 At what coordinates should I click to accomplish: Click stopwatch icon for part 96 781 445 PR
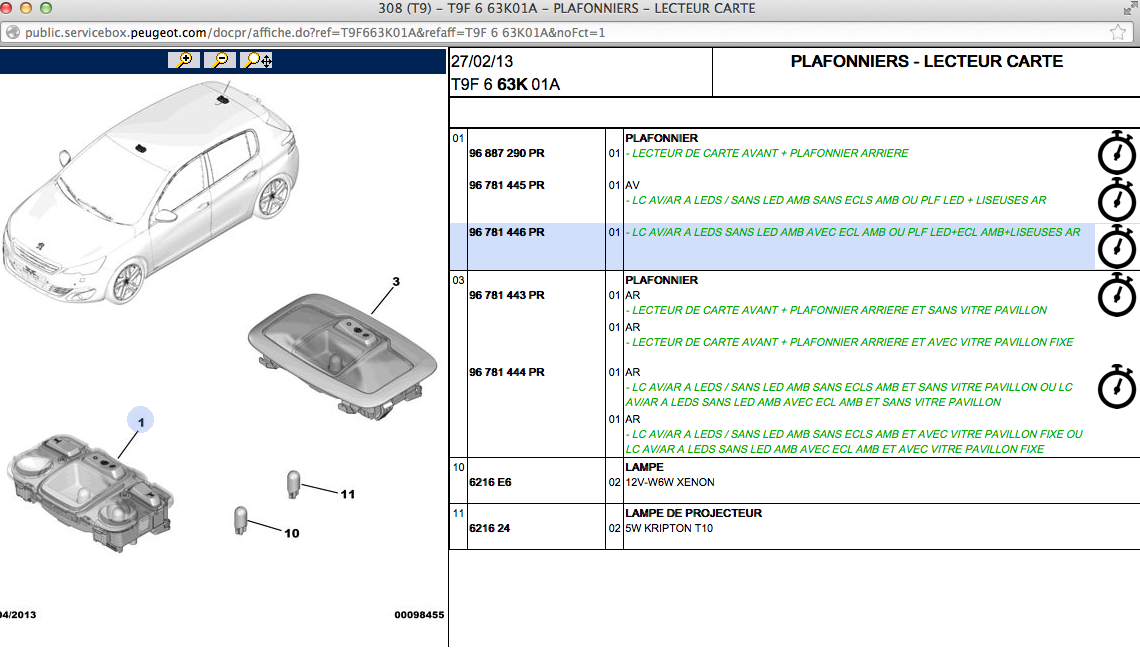pyautogui.click(x=1117, y=199)
